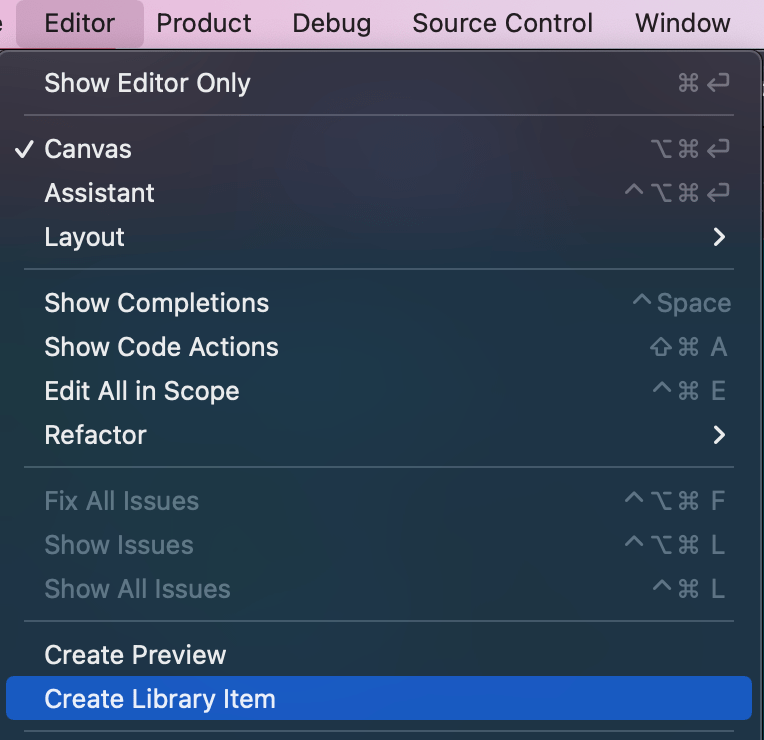Select Show All Issues

pos(138,589)
